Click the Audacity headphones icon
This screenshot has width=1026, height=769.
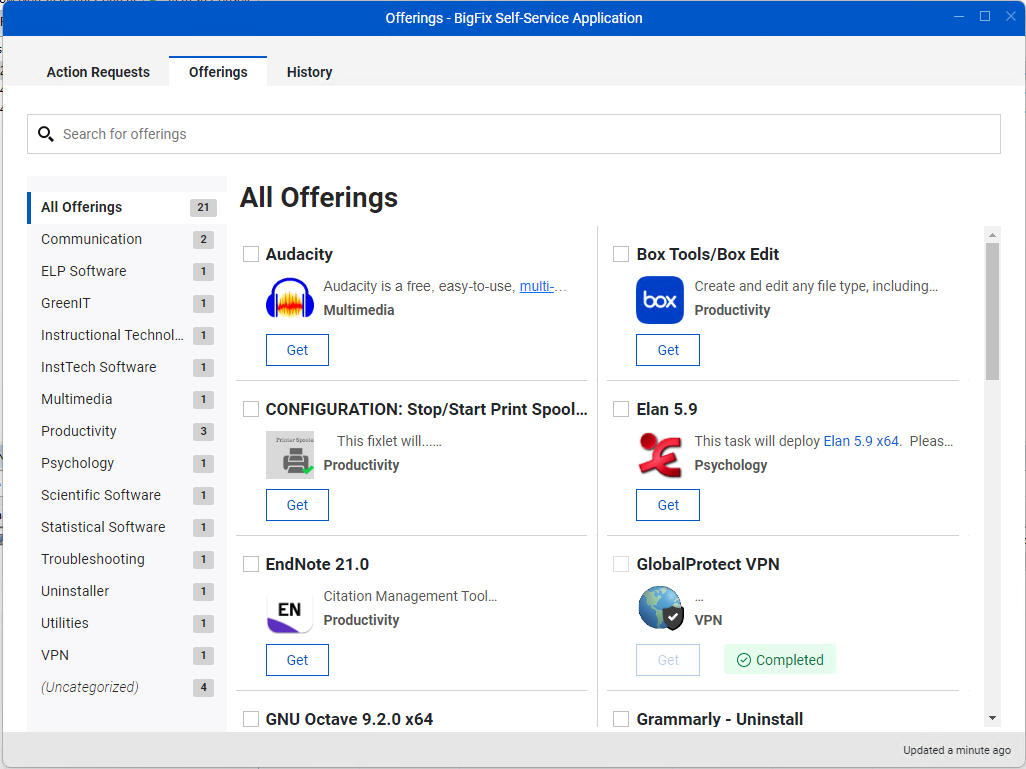tap(290, 300)
